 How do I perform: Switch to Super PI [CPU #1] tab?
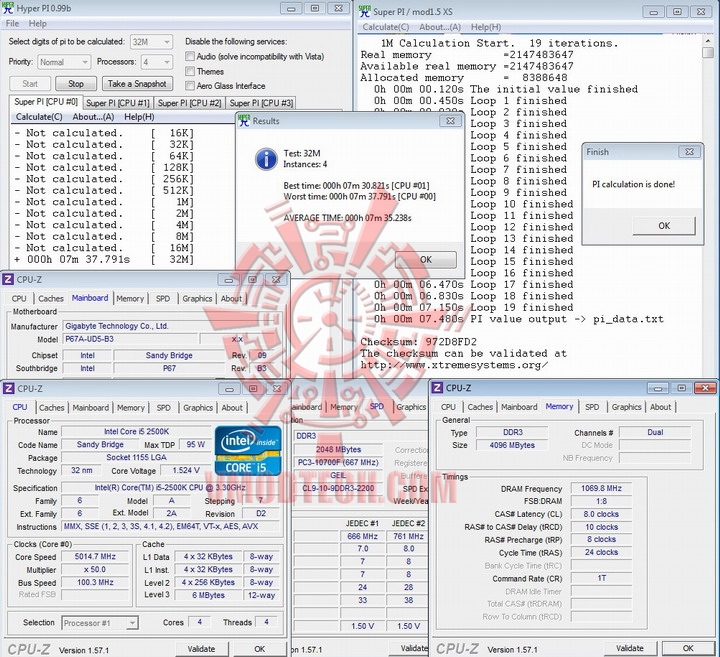coord(118,103)
